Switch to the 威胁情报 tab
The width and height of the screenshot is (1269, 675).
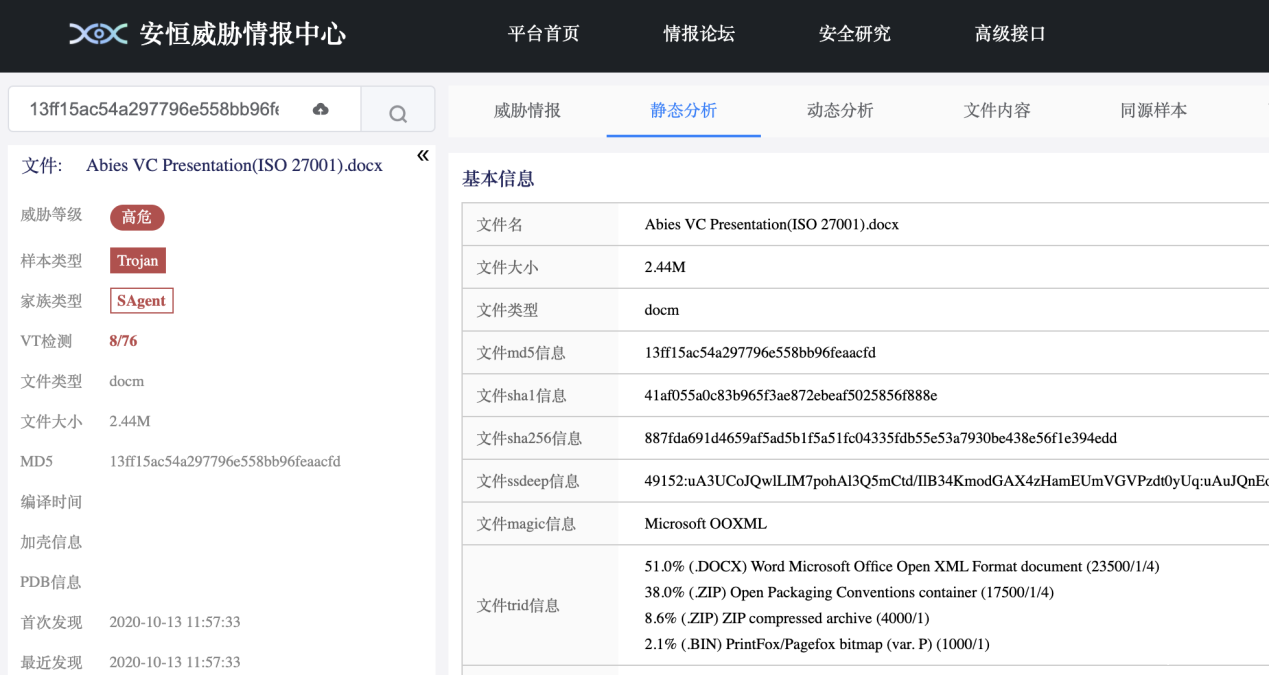coord(527,111)
